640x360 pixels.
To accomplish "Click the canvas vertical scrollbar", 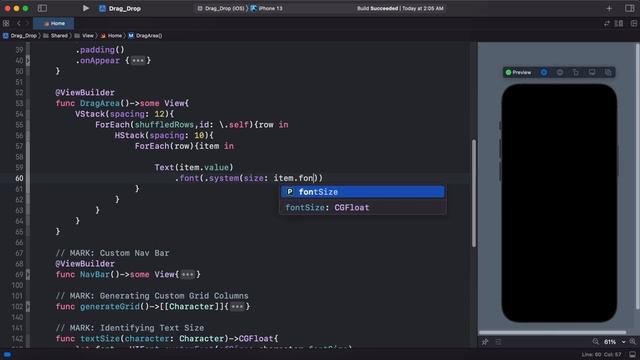I will click(x=638, y=176).
